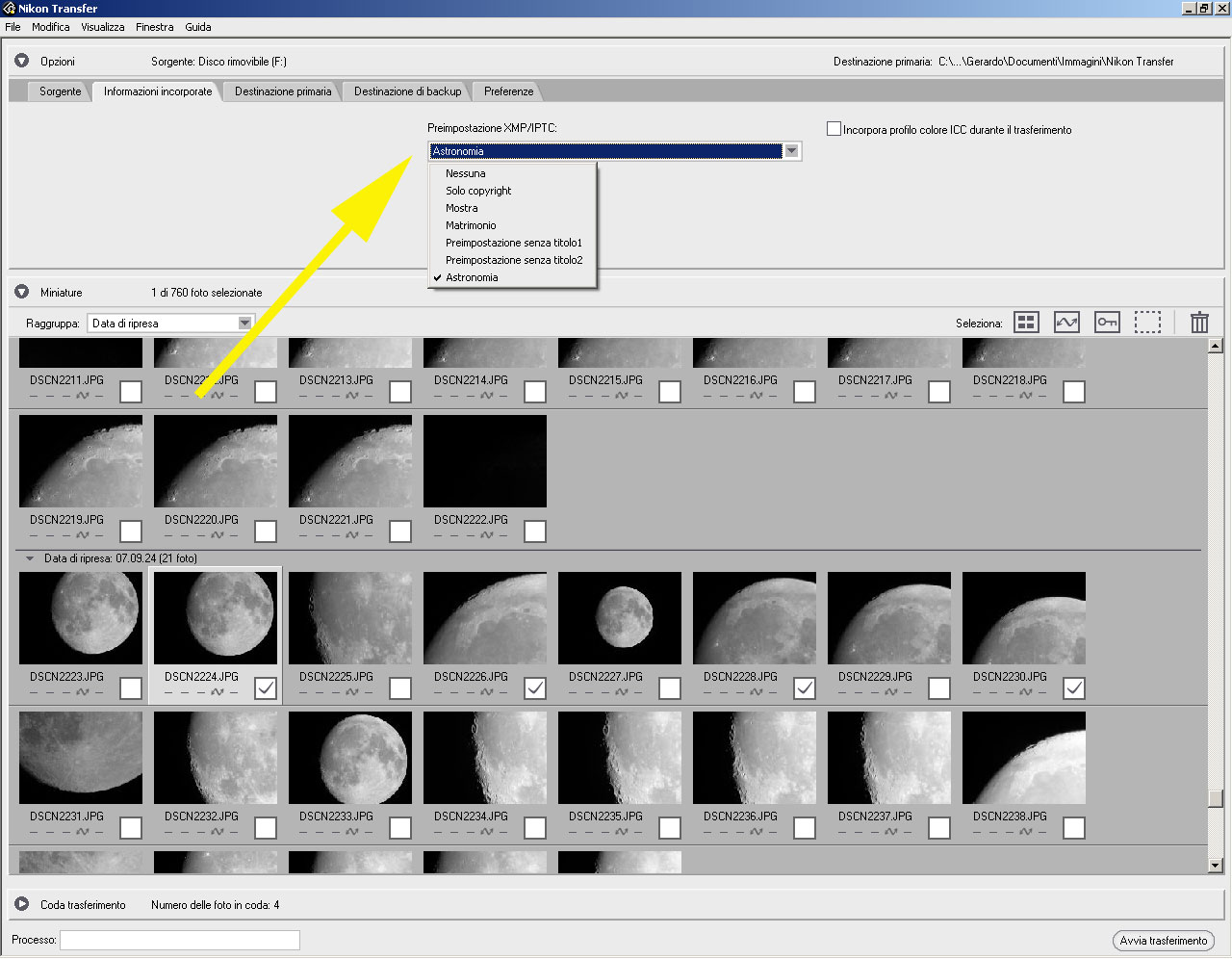Click the Processo progress field
Viewport: 1232px width, 959px height.
pos(180,940)
